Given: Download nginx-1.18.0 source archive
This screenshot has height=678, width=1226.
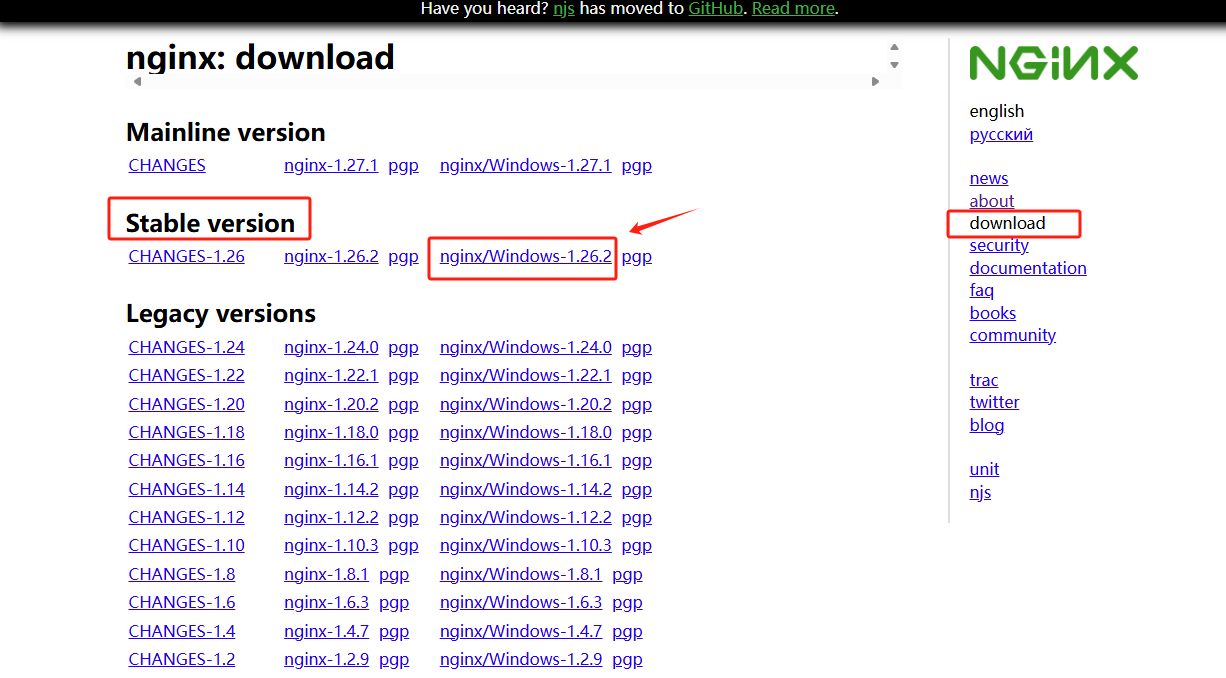Looking at the screenshot, I should coord(331,432).
